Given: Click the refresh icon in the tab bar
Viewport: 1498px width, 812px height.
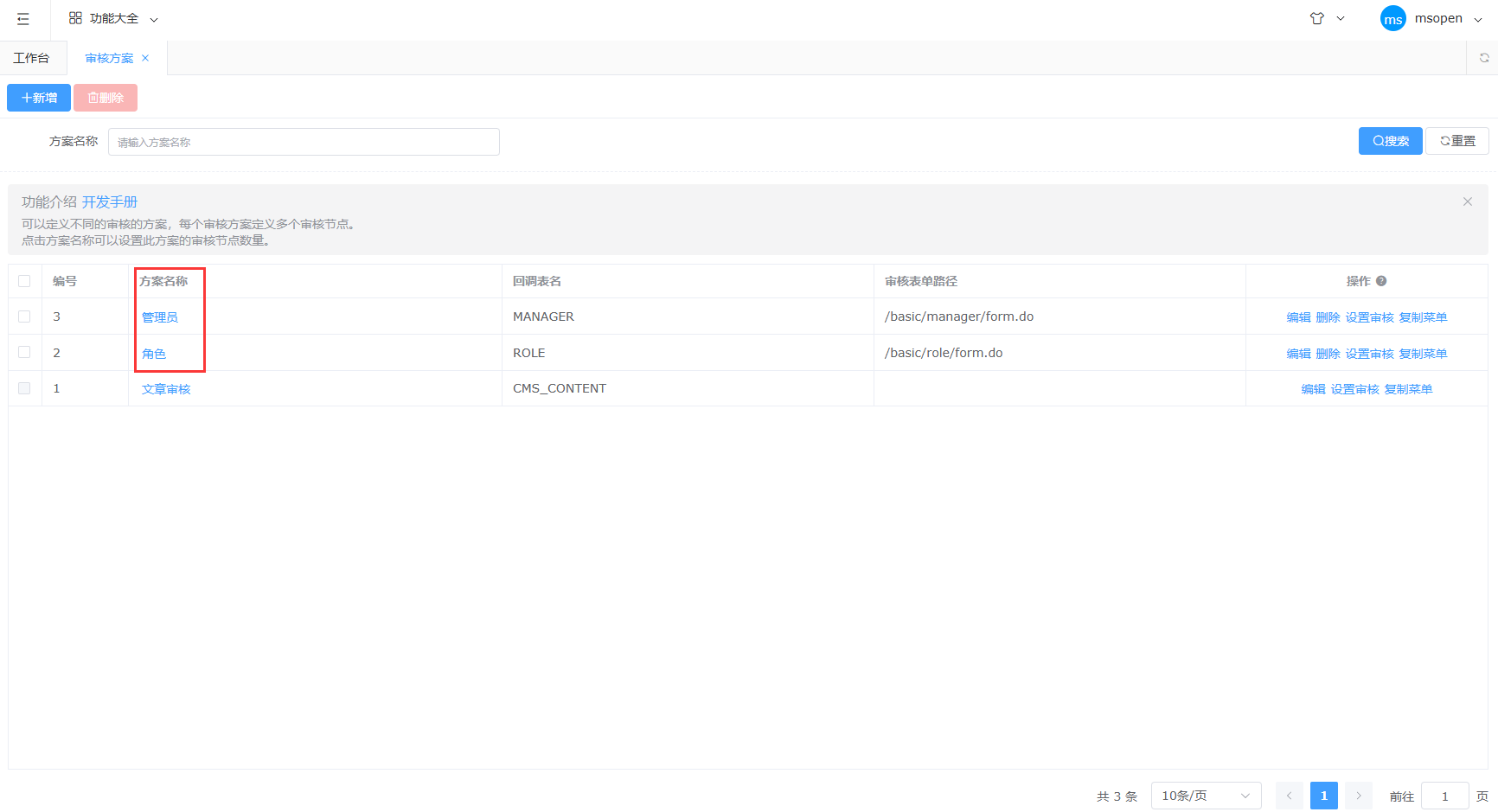Looking at the screenshot, I should click(x=1483, y=58).
